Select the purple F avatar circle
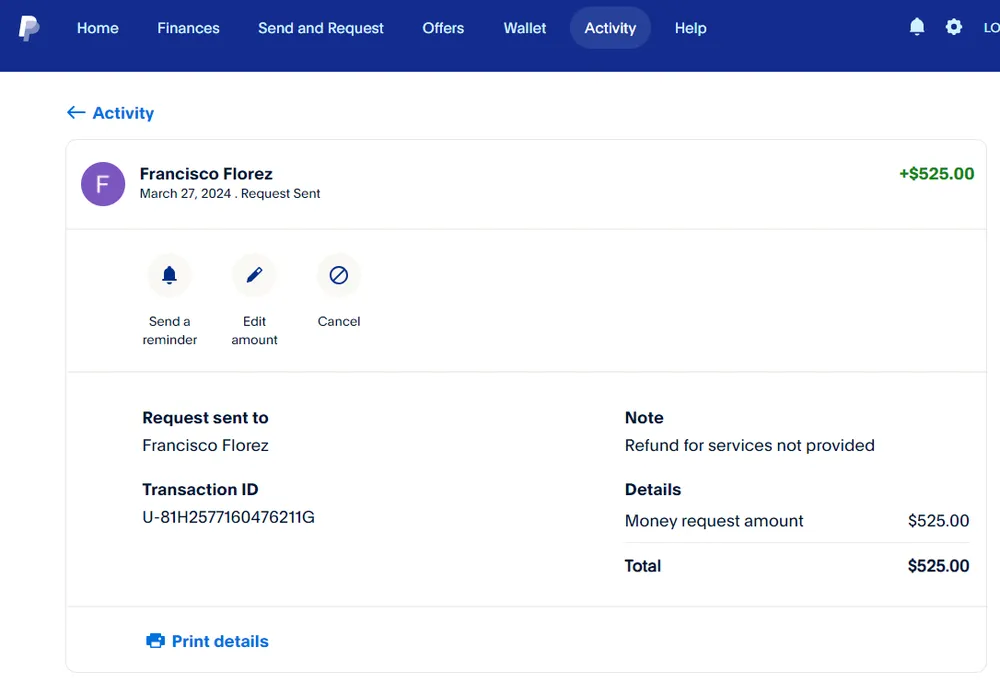This screenshot has height=682, width=1000. coord(103,184)
